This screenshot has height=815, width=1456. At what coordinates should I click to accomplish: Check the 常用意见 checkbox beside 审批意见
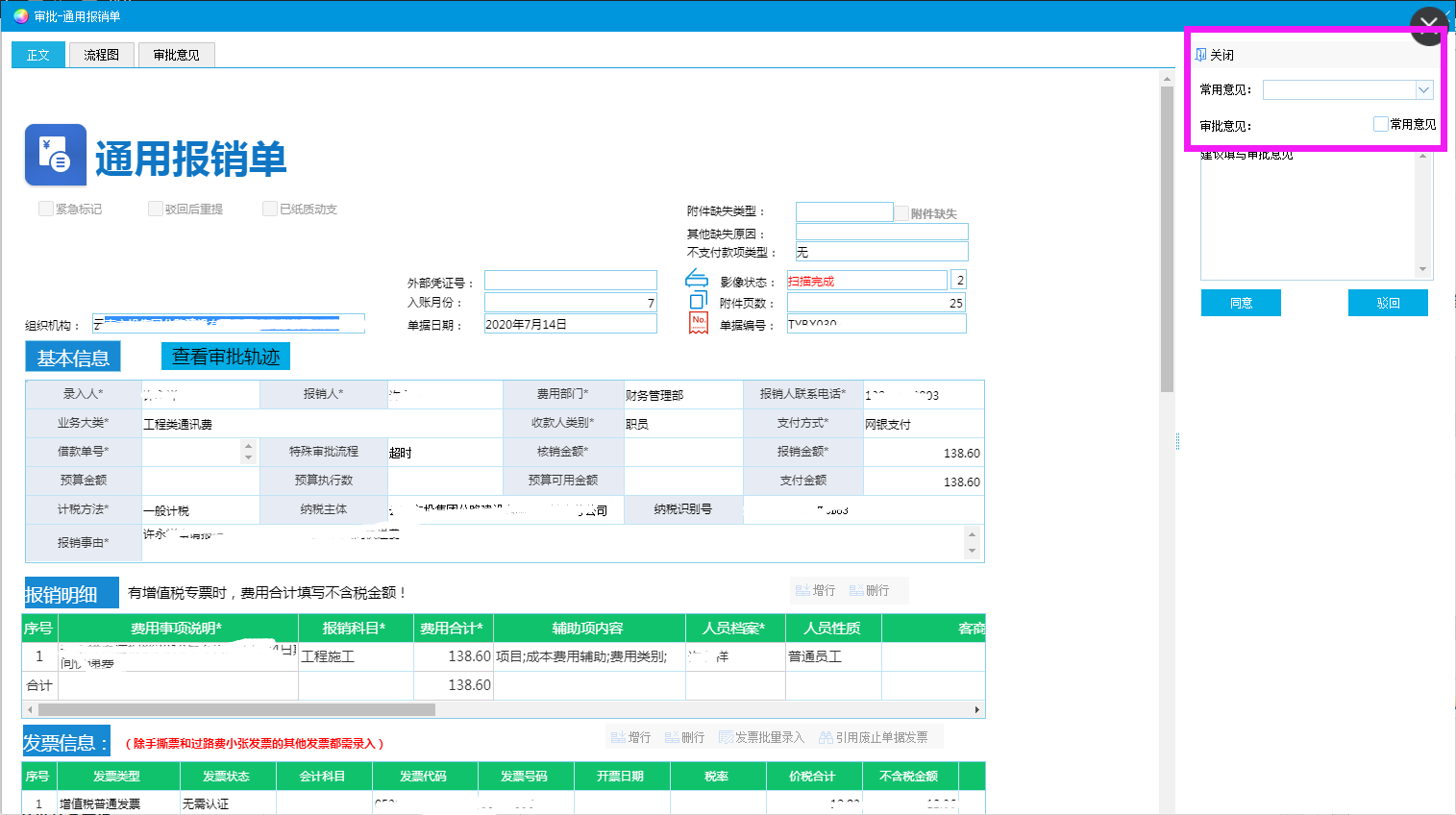1380,124
